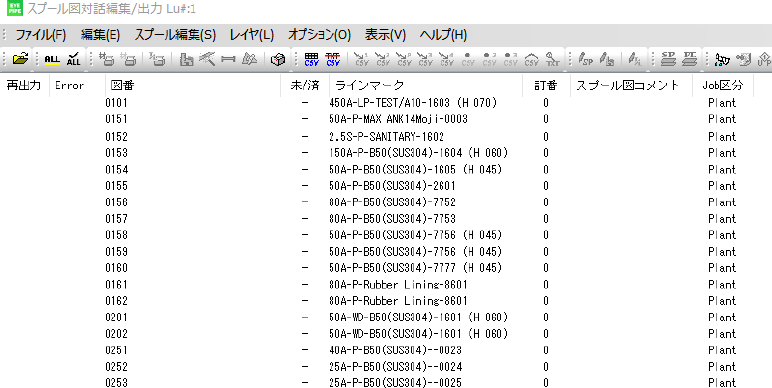Screen dimensions: 772x388
Task: Open the 編集(E) menu
Action: [x=100, y=35]
